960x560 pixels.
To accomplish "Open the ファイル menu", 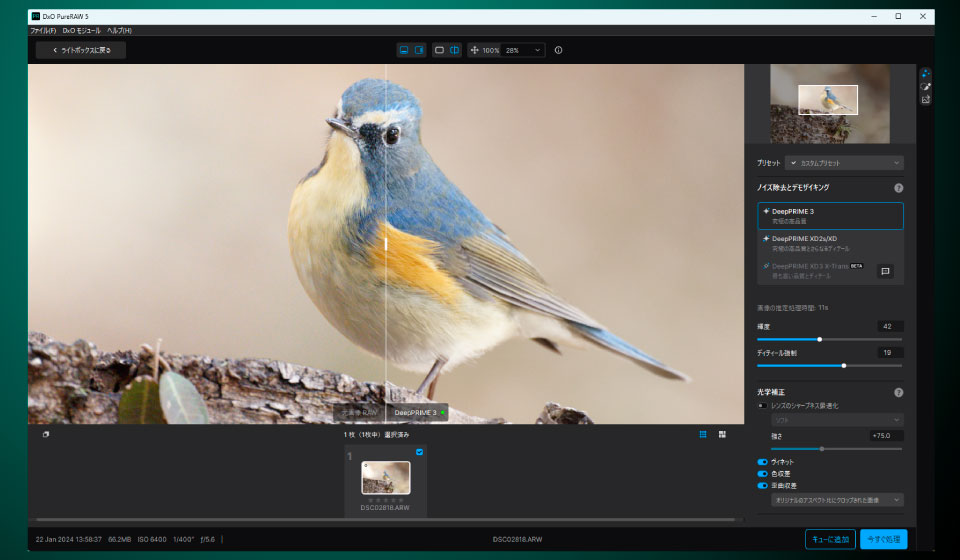I will pyautogui.click(x=43, y=31).
